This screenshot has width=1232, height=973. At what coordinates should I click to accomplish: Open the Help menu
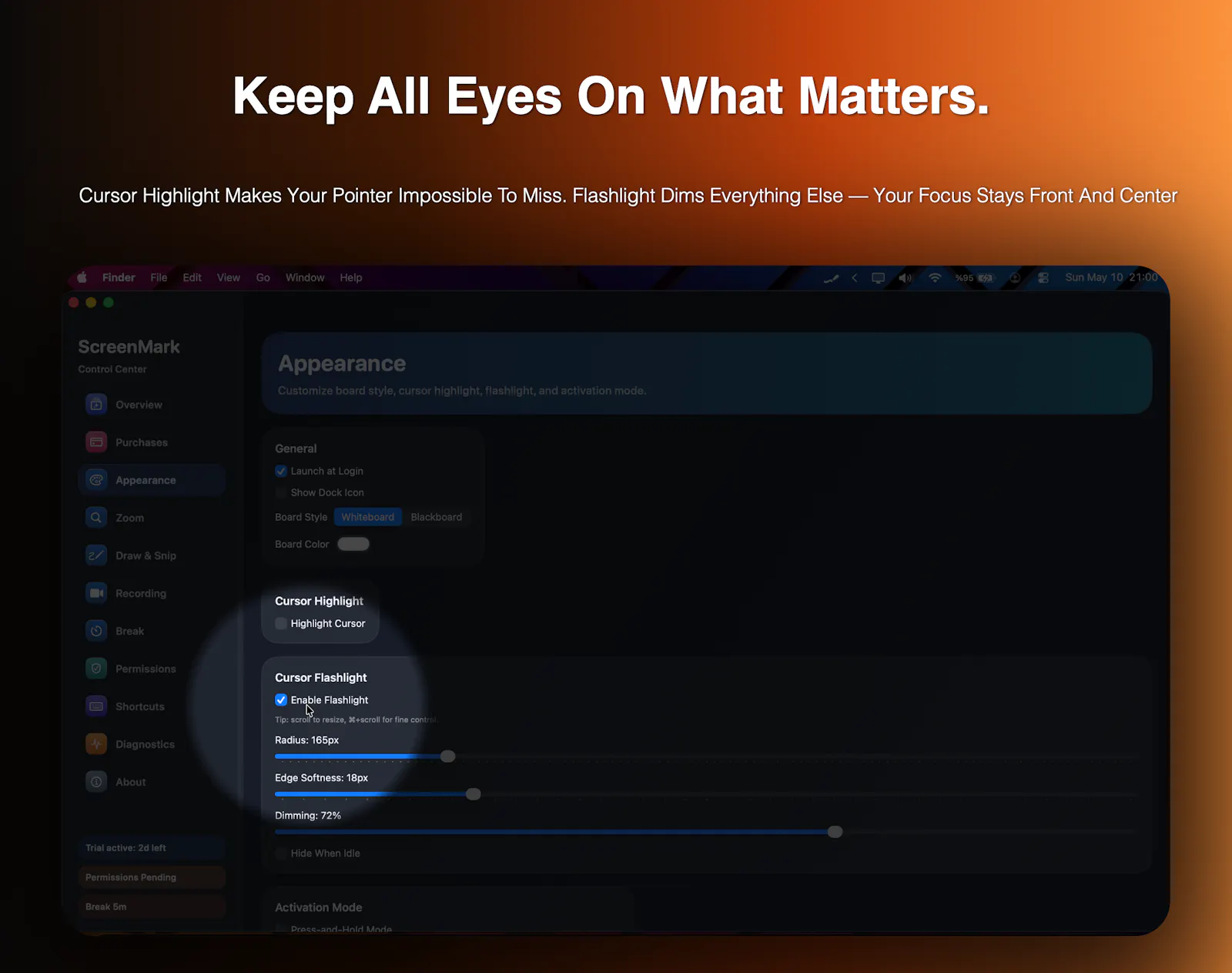click(351, 277)
